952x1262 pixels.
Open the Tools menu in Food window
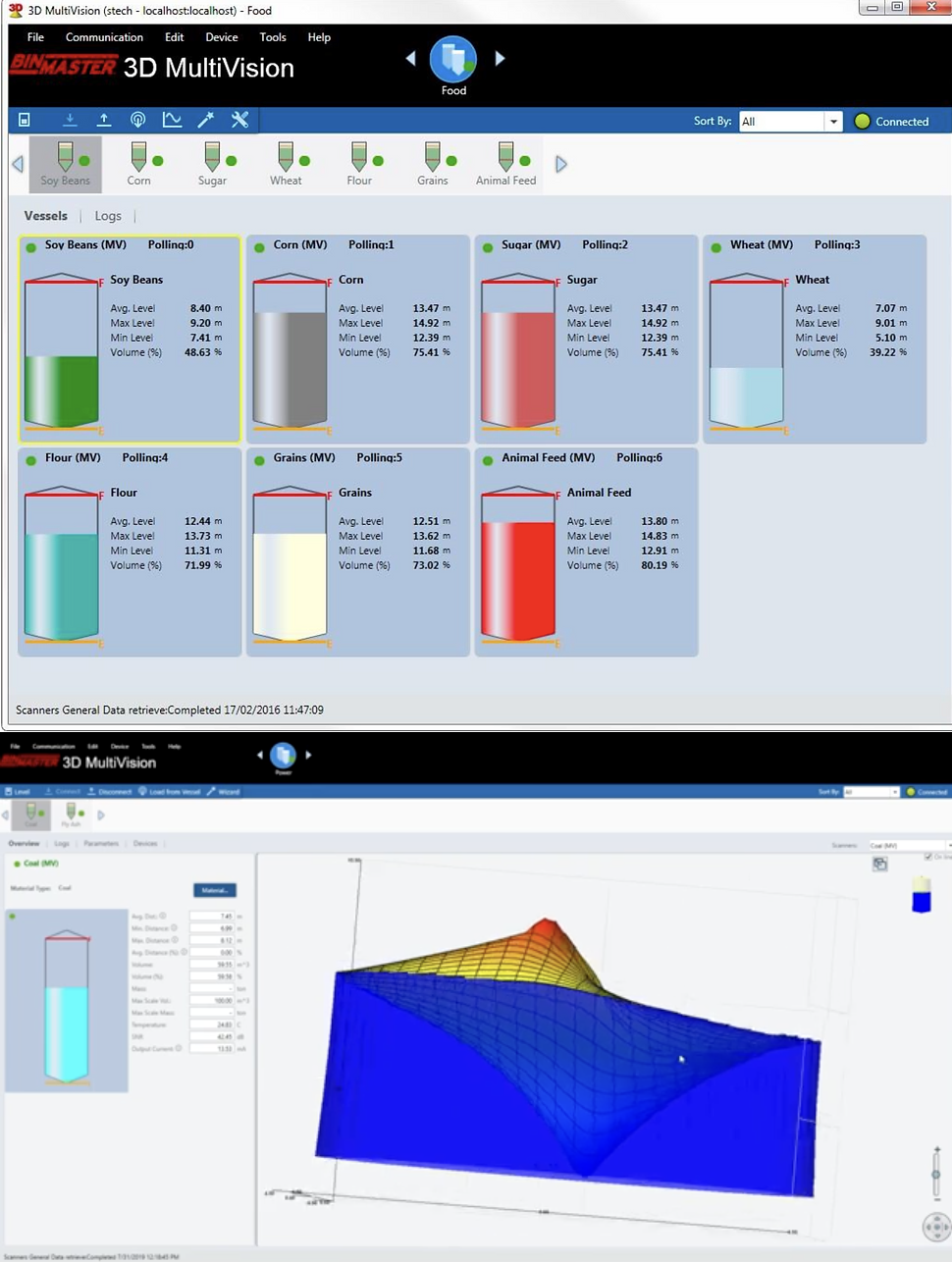(x=273, y=37)
